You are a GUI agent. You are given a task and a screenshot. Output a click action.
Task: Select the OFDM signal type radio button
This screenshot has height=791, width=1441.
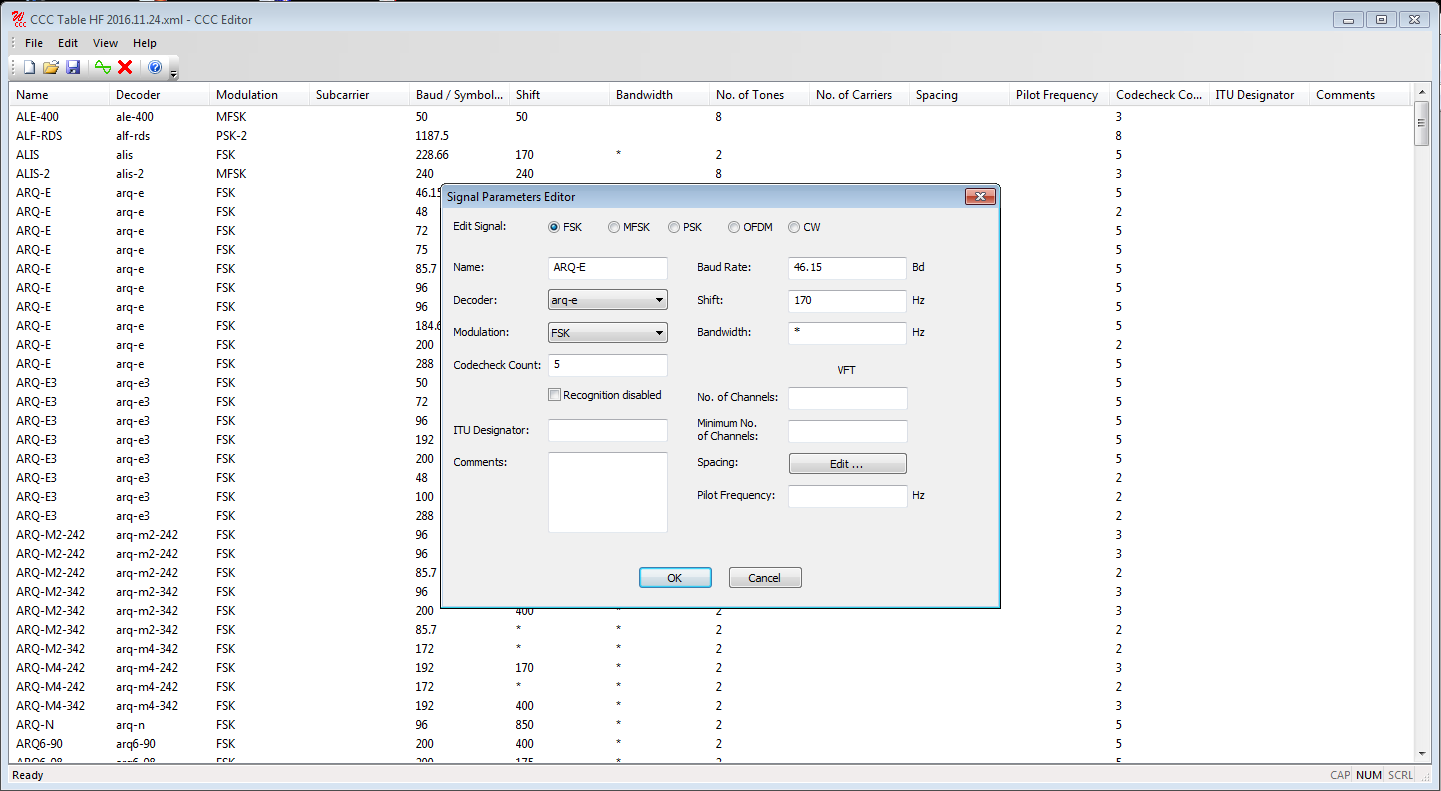[734, 227]
